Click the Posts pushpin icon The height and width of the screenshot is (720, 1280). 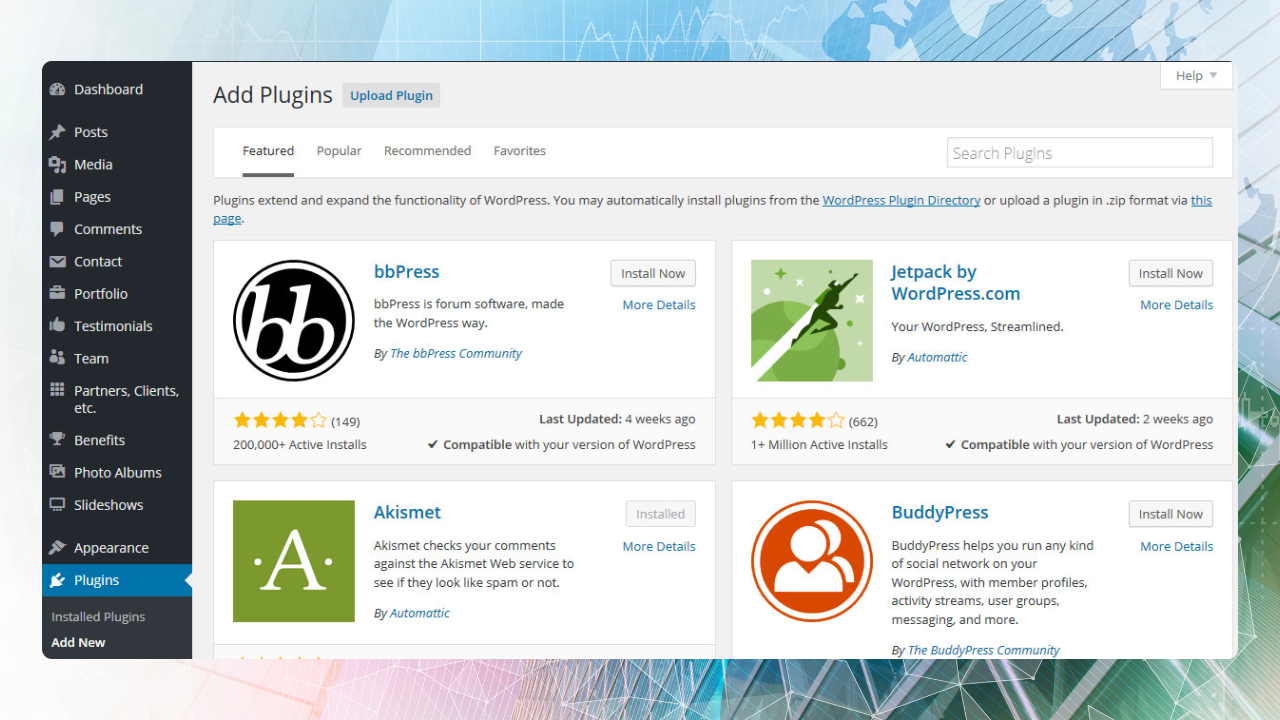tap(57, 132)
